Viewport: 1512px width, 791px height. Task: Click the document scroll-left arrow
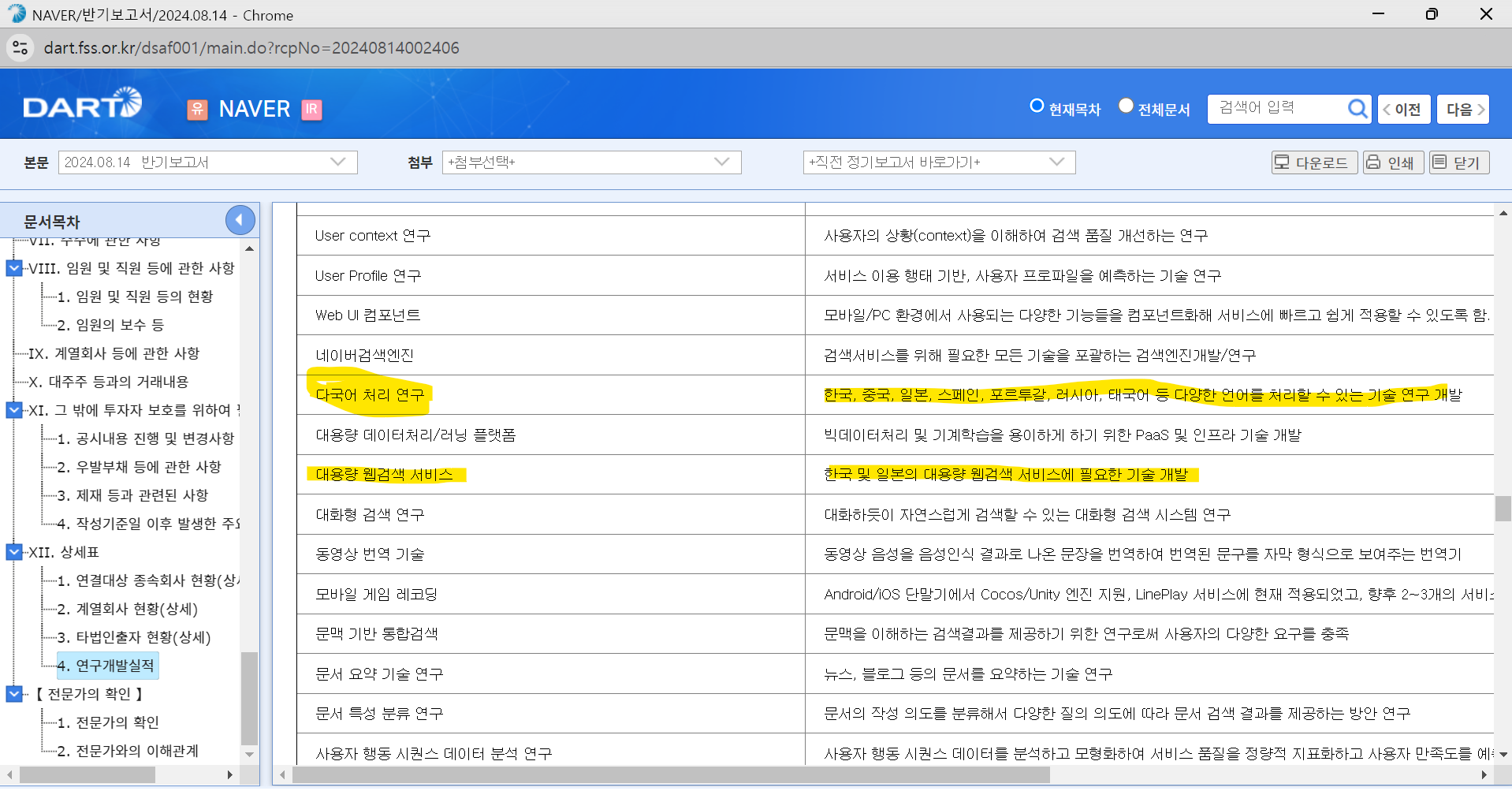(282, 775)
